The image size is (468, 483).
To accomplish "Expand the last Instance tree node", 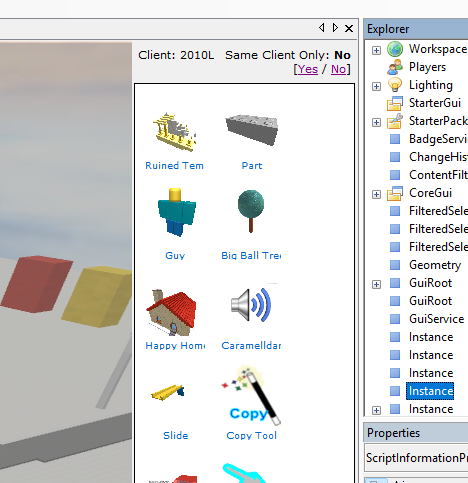I will pyautogui.click(x=376, y=410).
